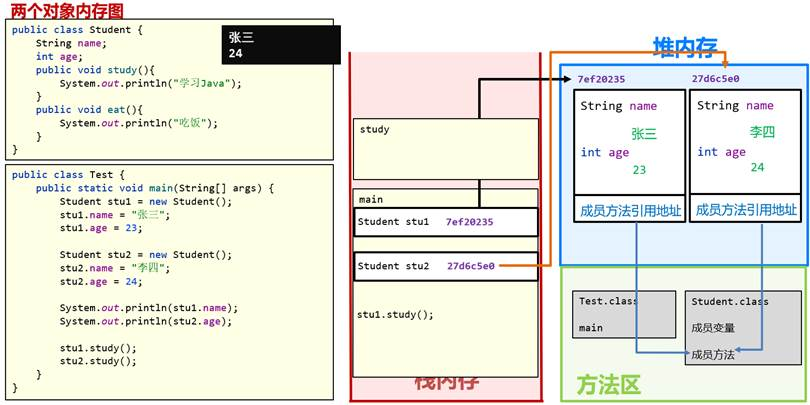Click 'Student stu2 = new Student();' code line

(146, 255)
